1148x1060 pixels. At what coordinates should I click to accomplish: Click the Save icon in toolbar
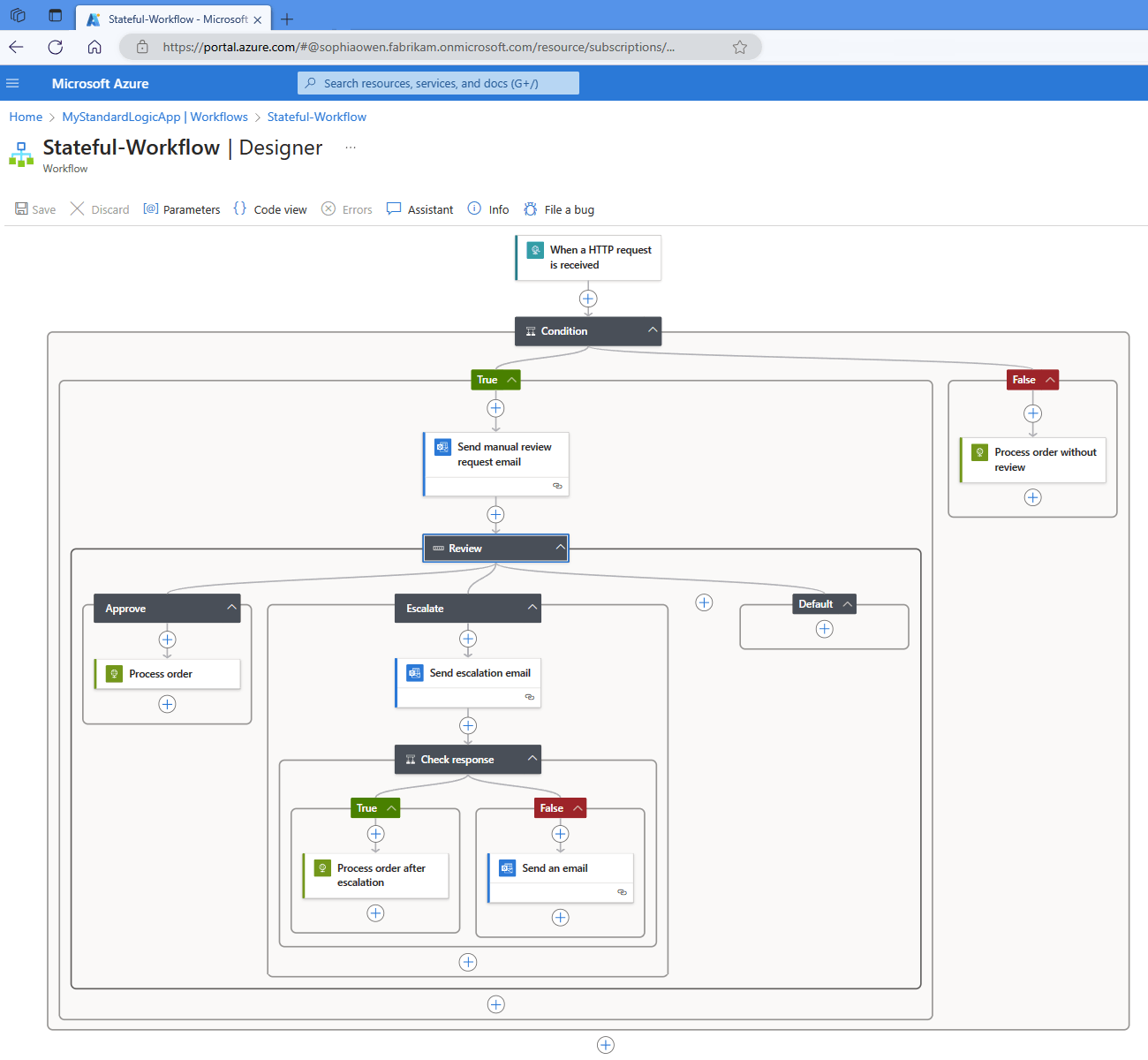click(x=21, y=208)
